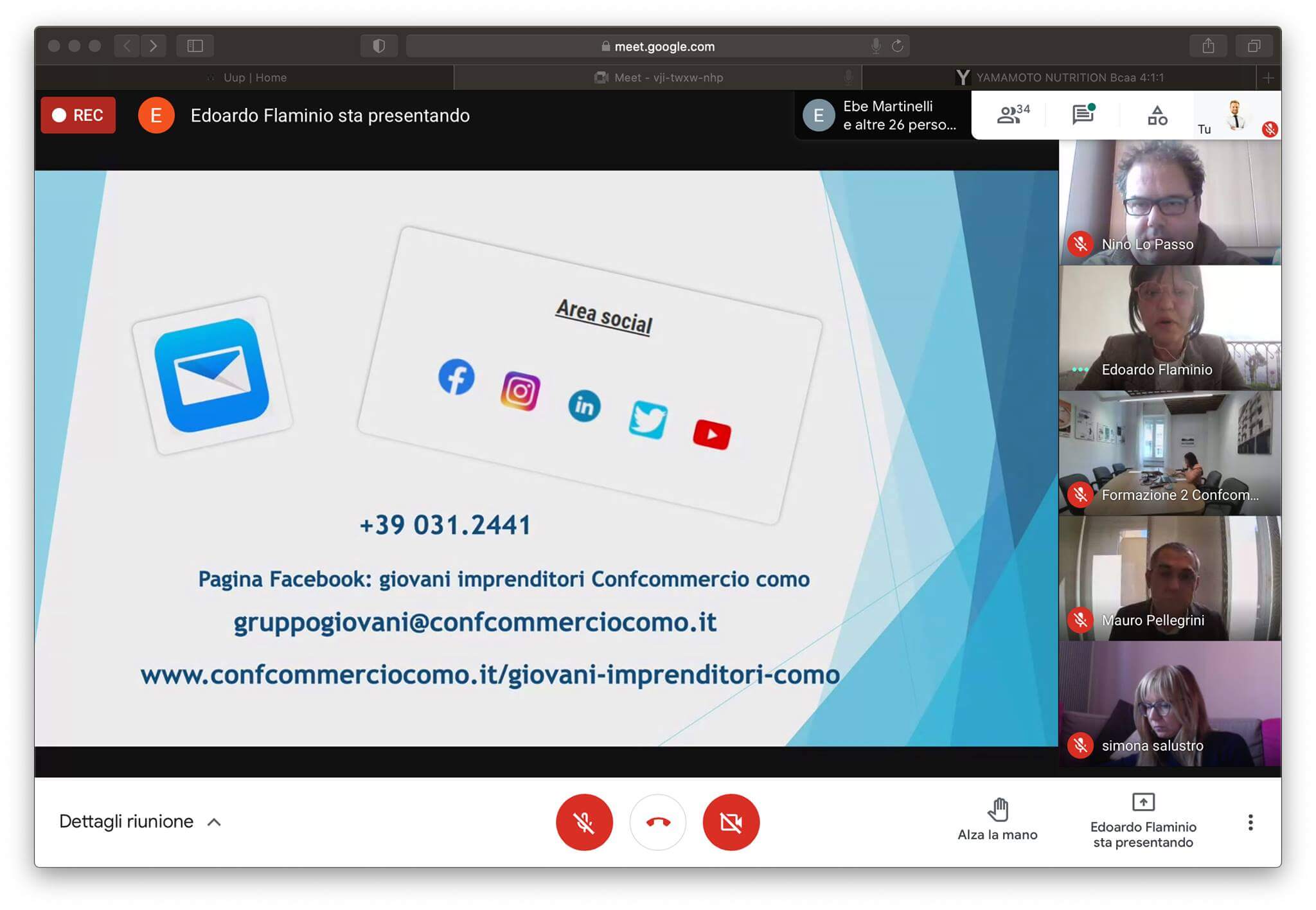1316x910 pixels.
Task: Toggle the microphone mute button
Action: 584,822
